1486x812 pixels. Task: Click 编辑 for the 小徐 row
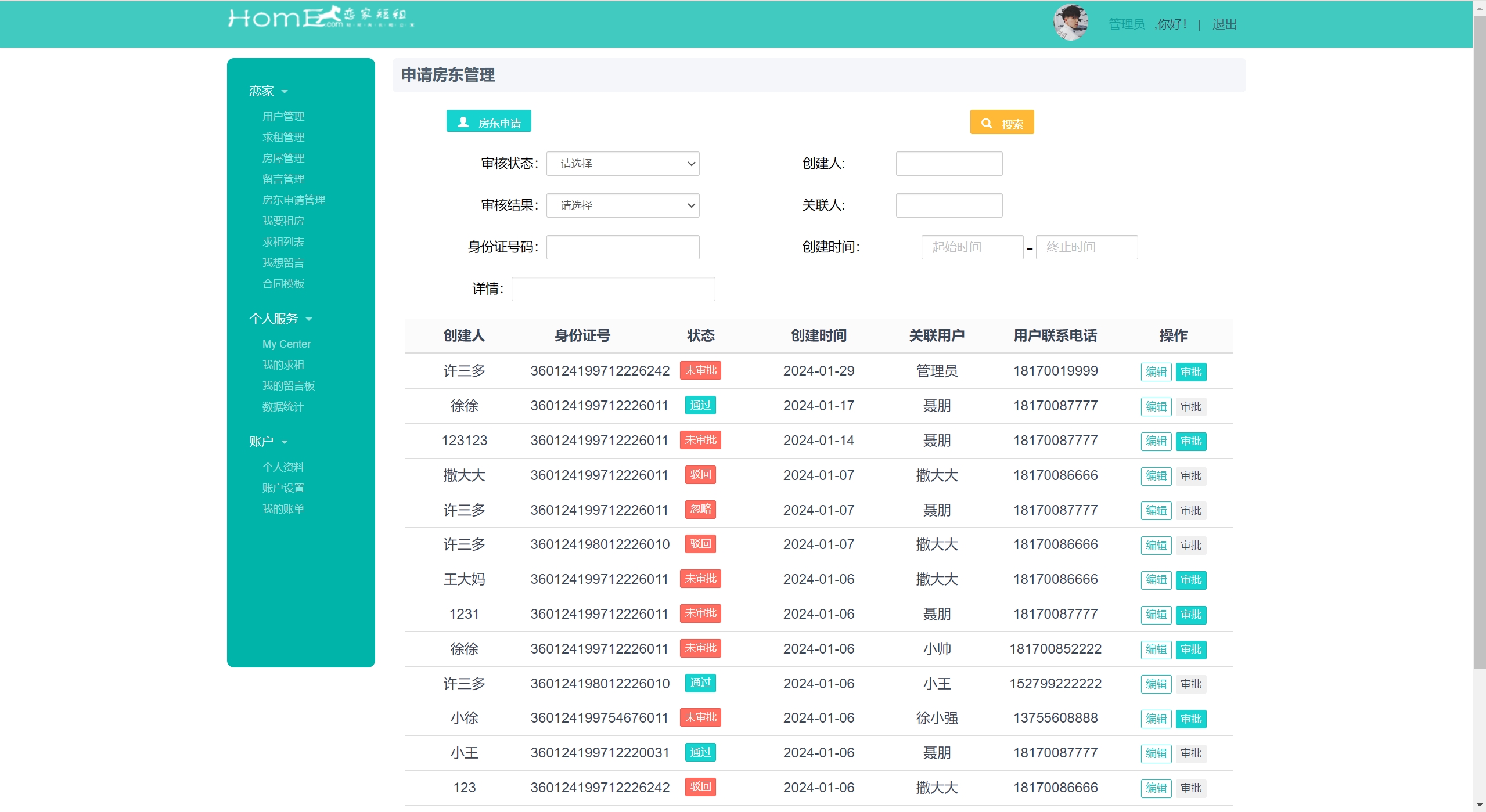pos(1156,719)
